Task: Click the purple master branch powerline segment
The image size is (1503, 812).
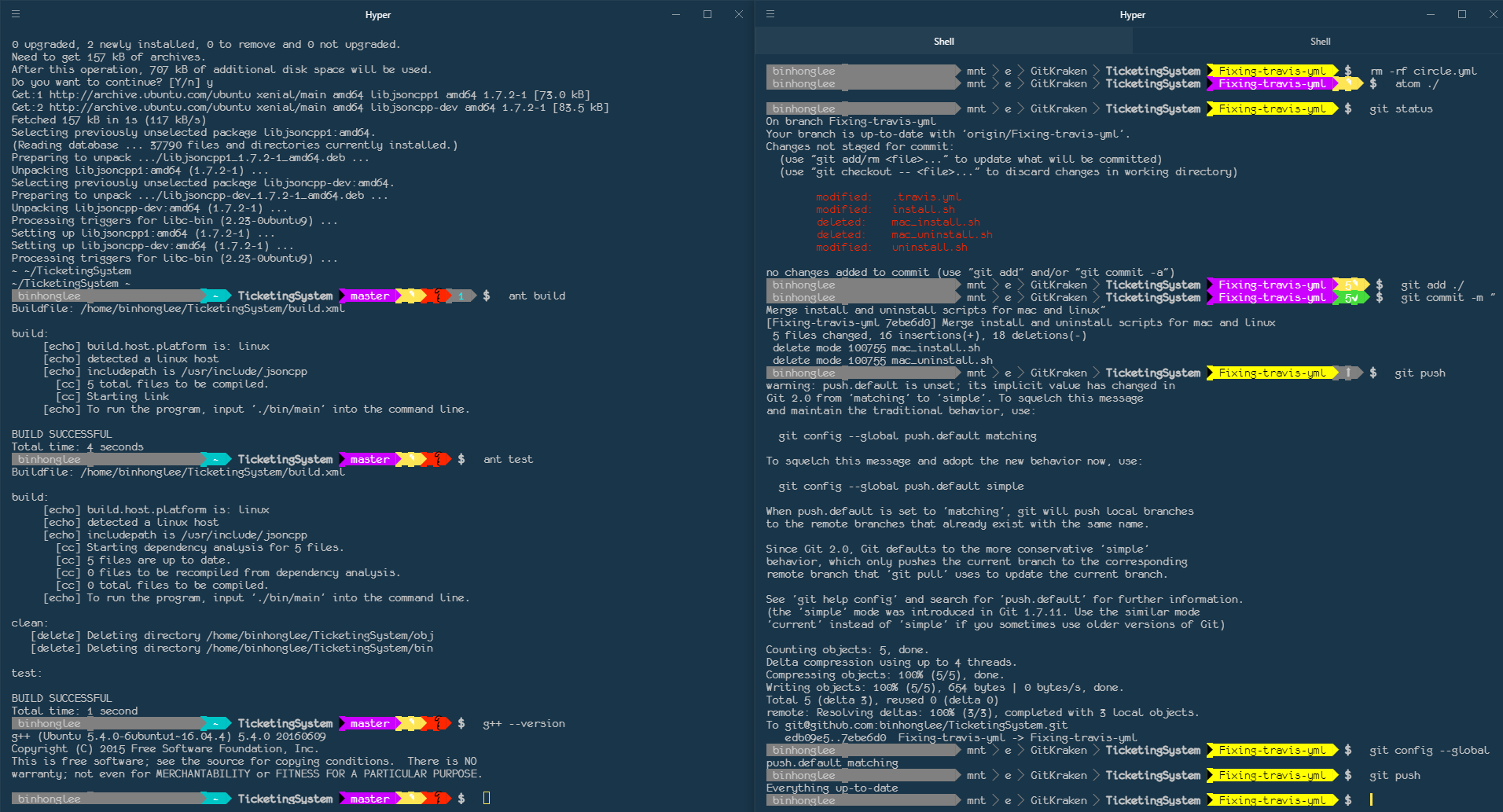Action: [x=368, y=296]
